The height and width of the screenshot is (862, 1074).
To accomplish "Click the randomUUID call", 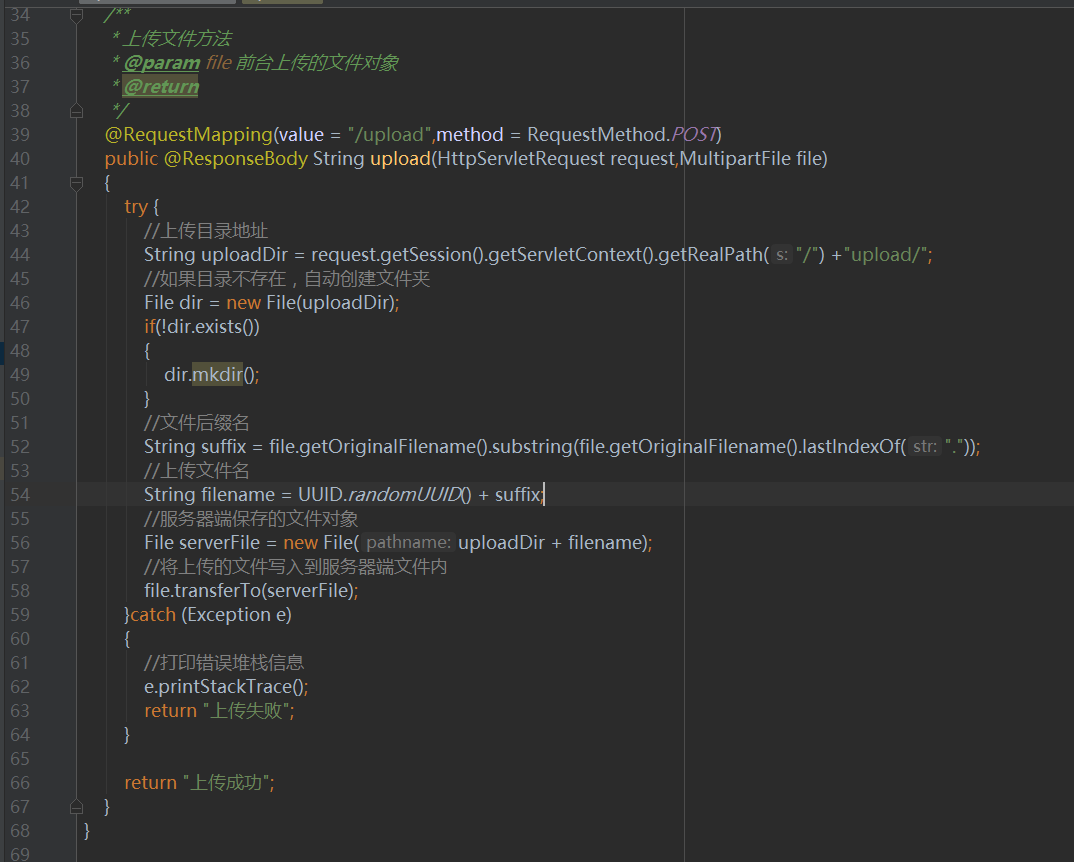I will pos(404,495).
